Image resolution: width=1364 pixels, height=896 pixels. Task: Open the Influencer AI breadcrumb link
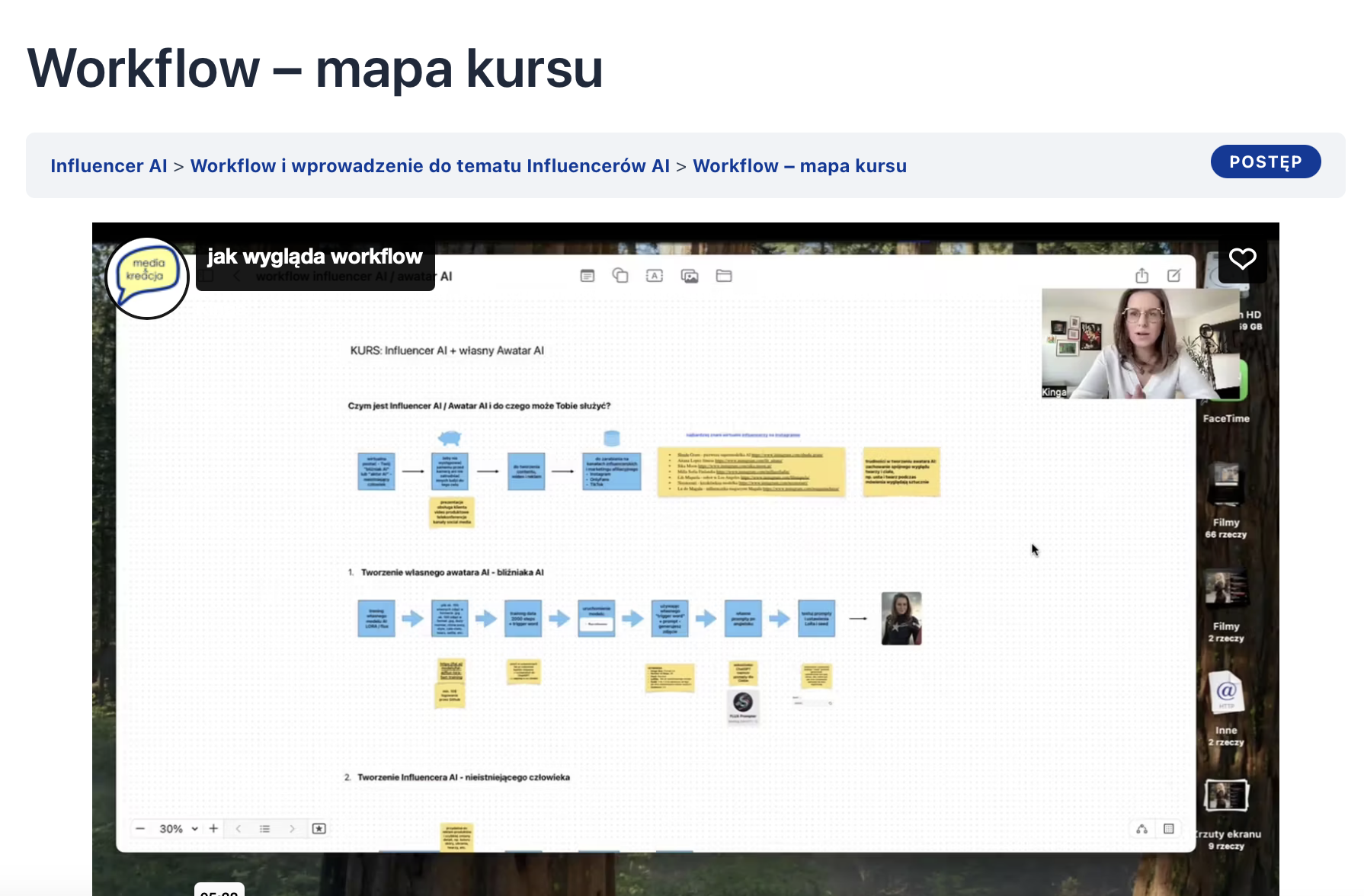[108, 166]
